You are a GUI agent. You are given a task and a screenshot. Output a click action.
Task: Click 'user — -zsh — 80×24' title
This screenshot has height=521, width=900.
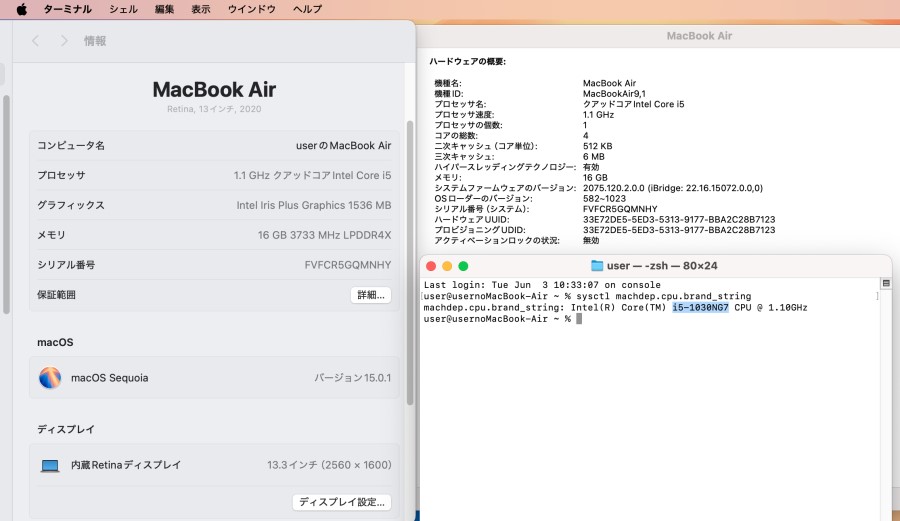pos(662,266)
